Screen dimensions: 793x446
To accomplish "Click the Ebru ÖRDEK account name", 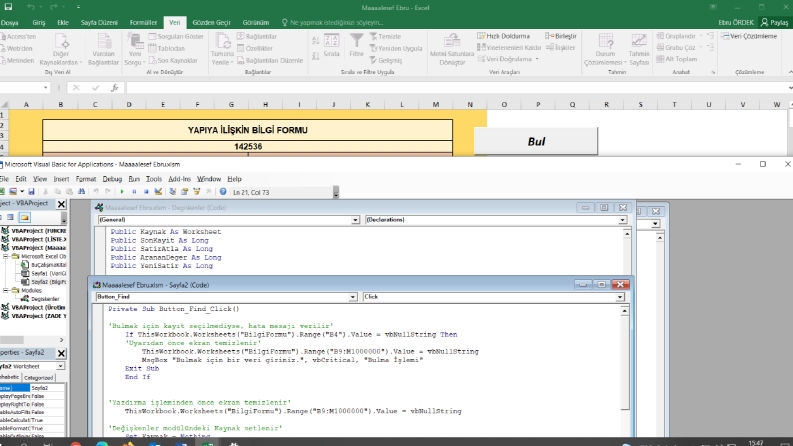I will coord(736,23).
